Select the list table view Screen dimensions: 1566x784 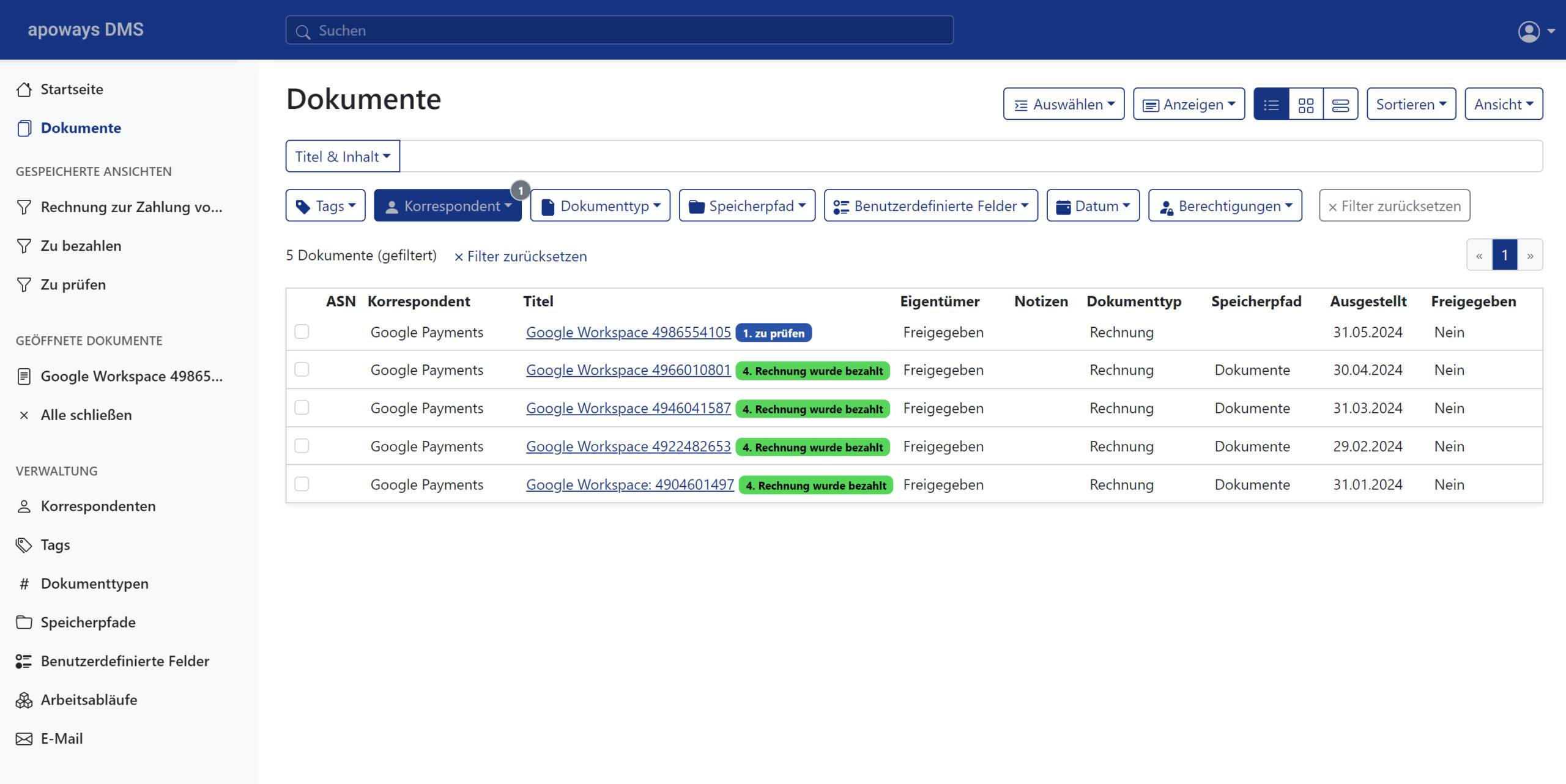[1271, 105]
